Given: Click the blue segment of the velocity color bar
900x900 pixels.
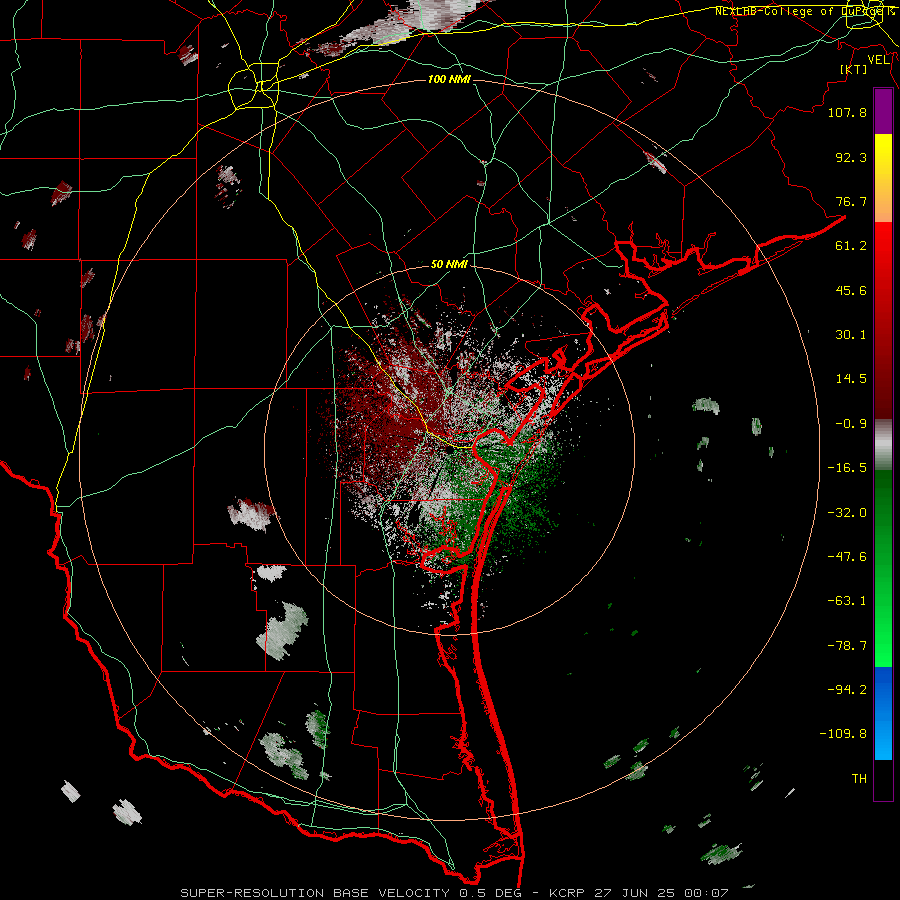Looking at the screenshot, I should tap(883, 713).
